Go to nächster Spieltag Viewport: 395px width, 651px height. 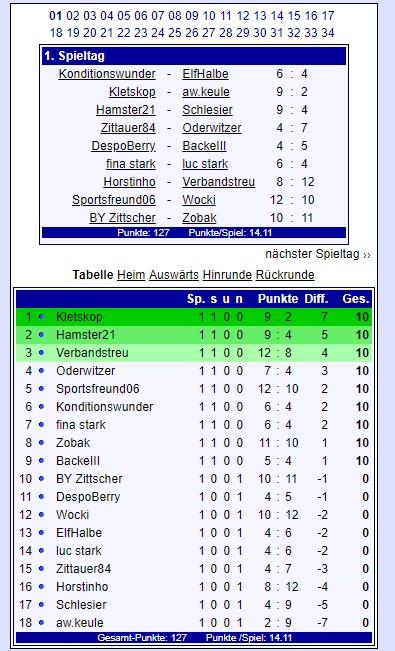click(318, 254)
